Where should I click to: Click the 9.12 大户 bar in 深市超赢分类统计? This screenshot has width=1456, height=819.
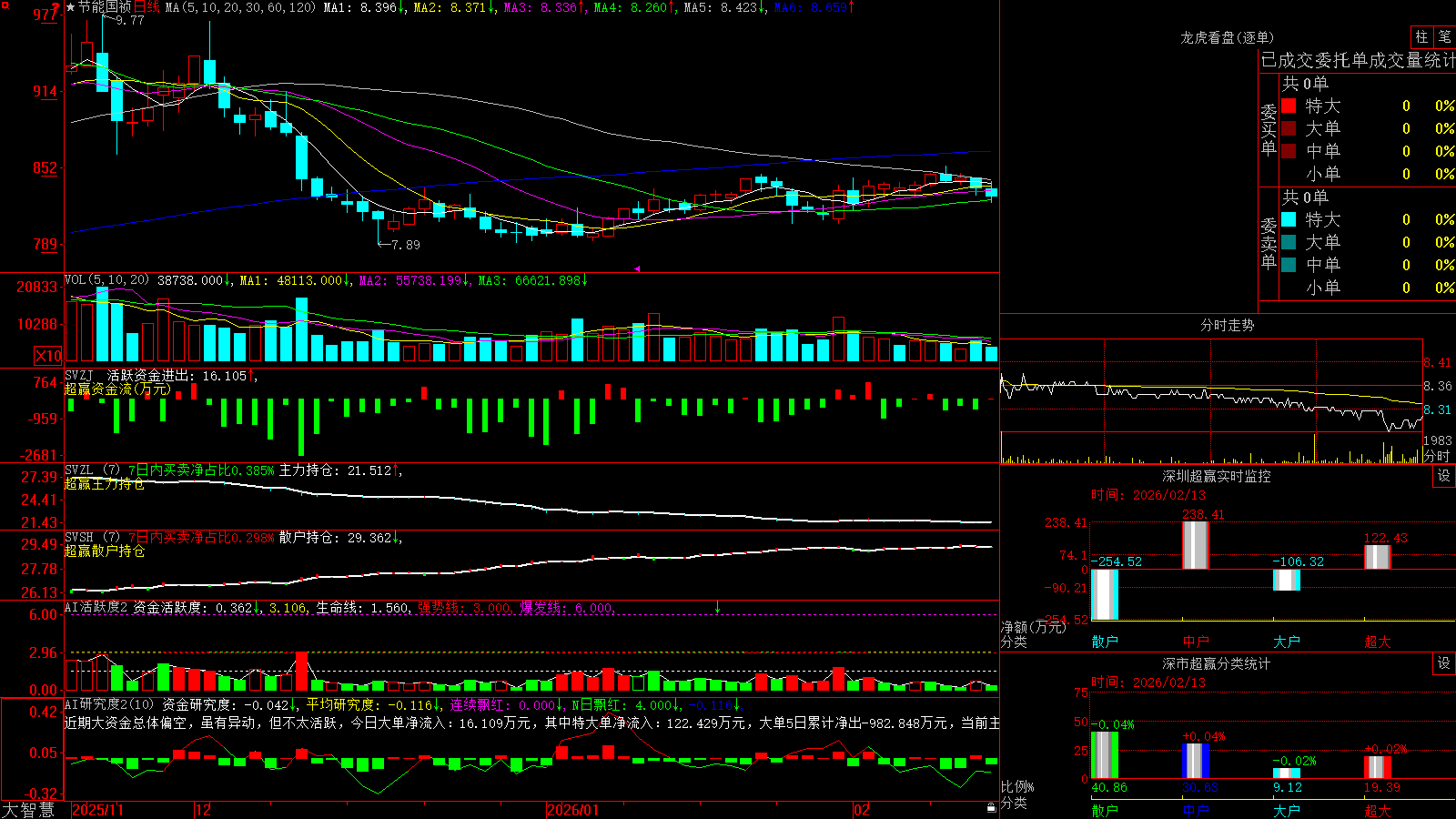1287,773
